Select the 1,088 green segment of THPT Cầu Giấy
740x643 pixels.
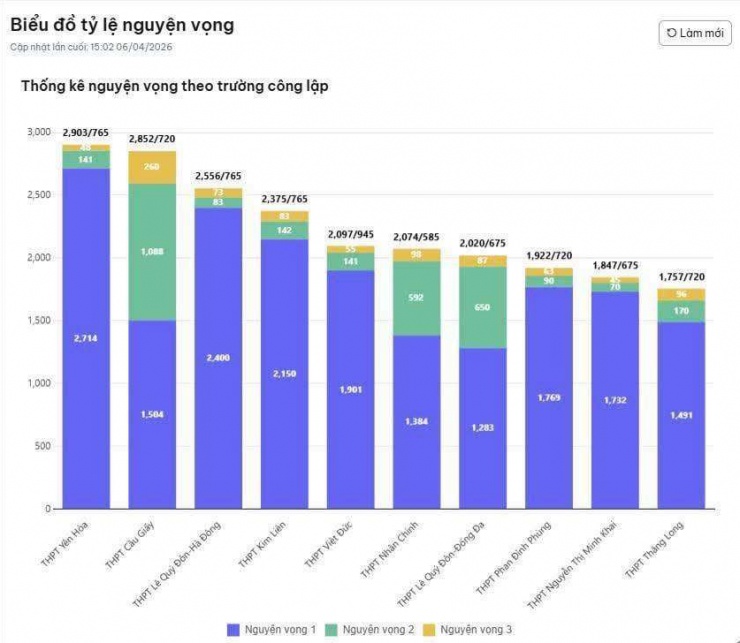pyautogui.click(x=151, y=252)
